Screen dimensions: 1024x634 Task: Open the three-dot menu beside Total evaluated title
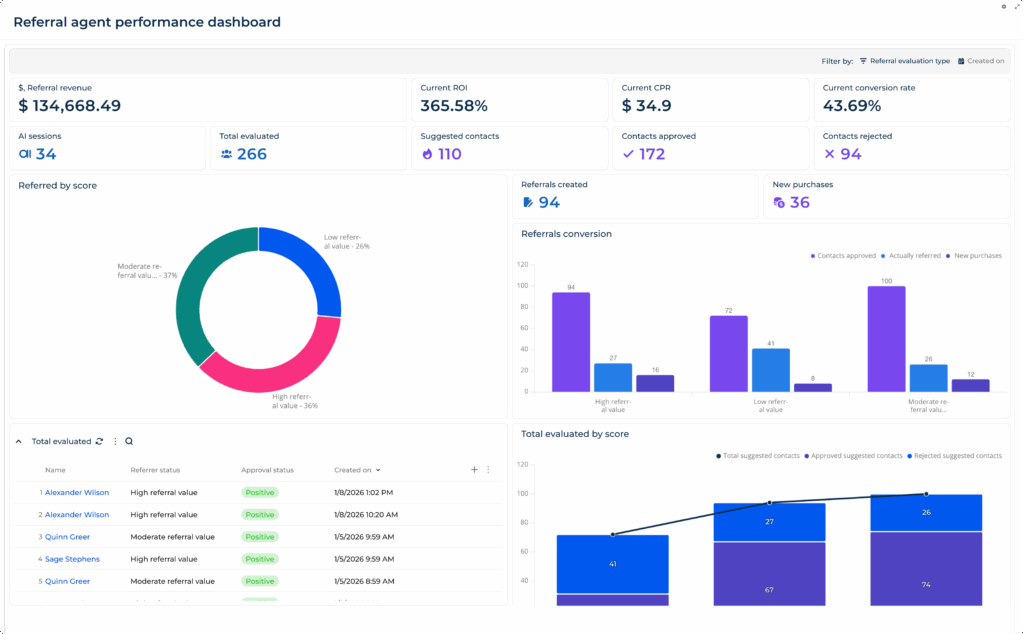pos(116,441)
